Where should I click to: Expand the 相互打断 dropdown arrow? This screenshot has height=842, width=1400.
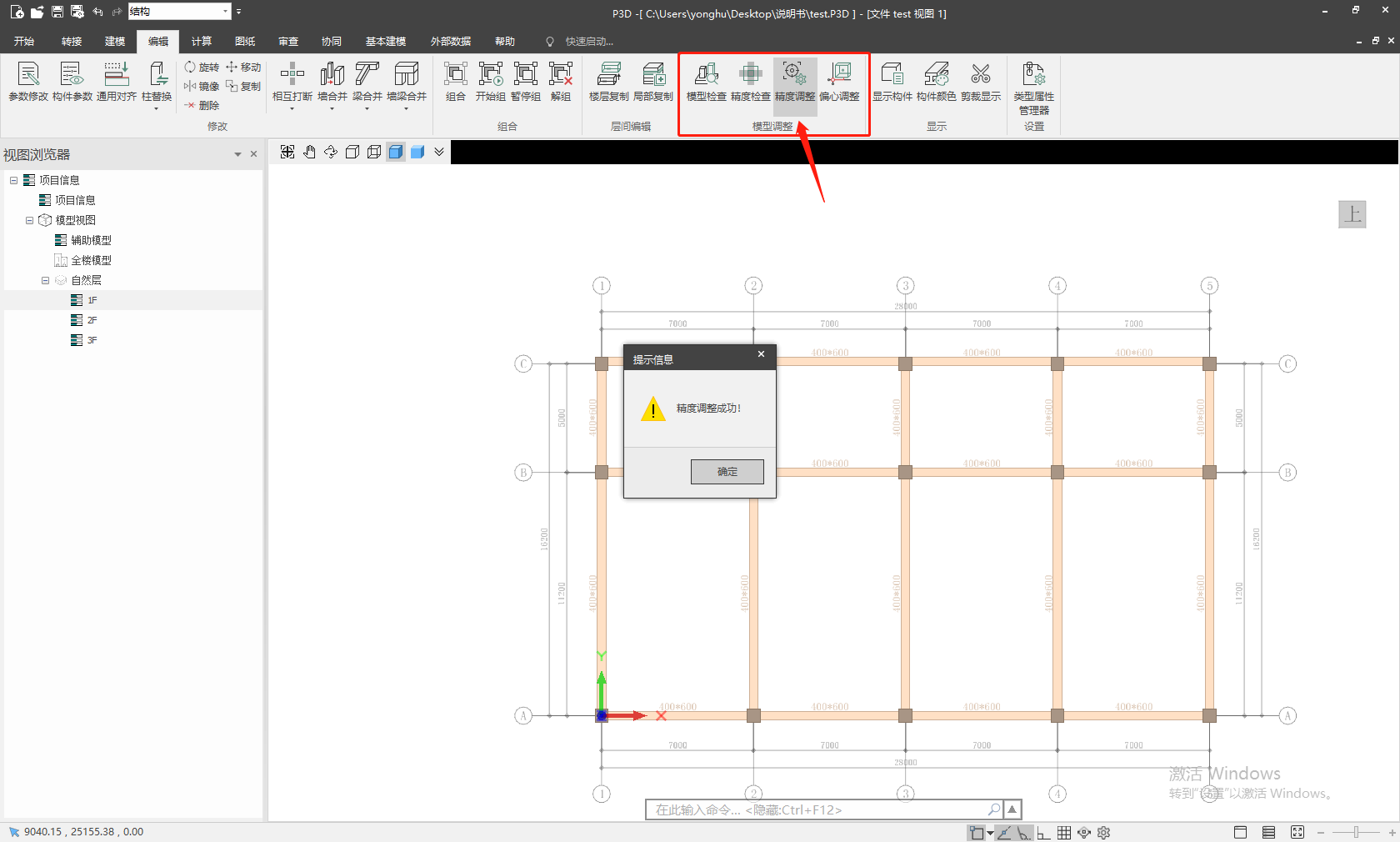(292, 109)
